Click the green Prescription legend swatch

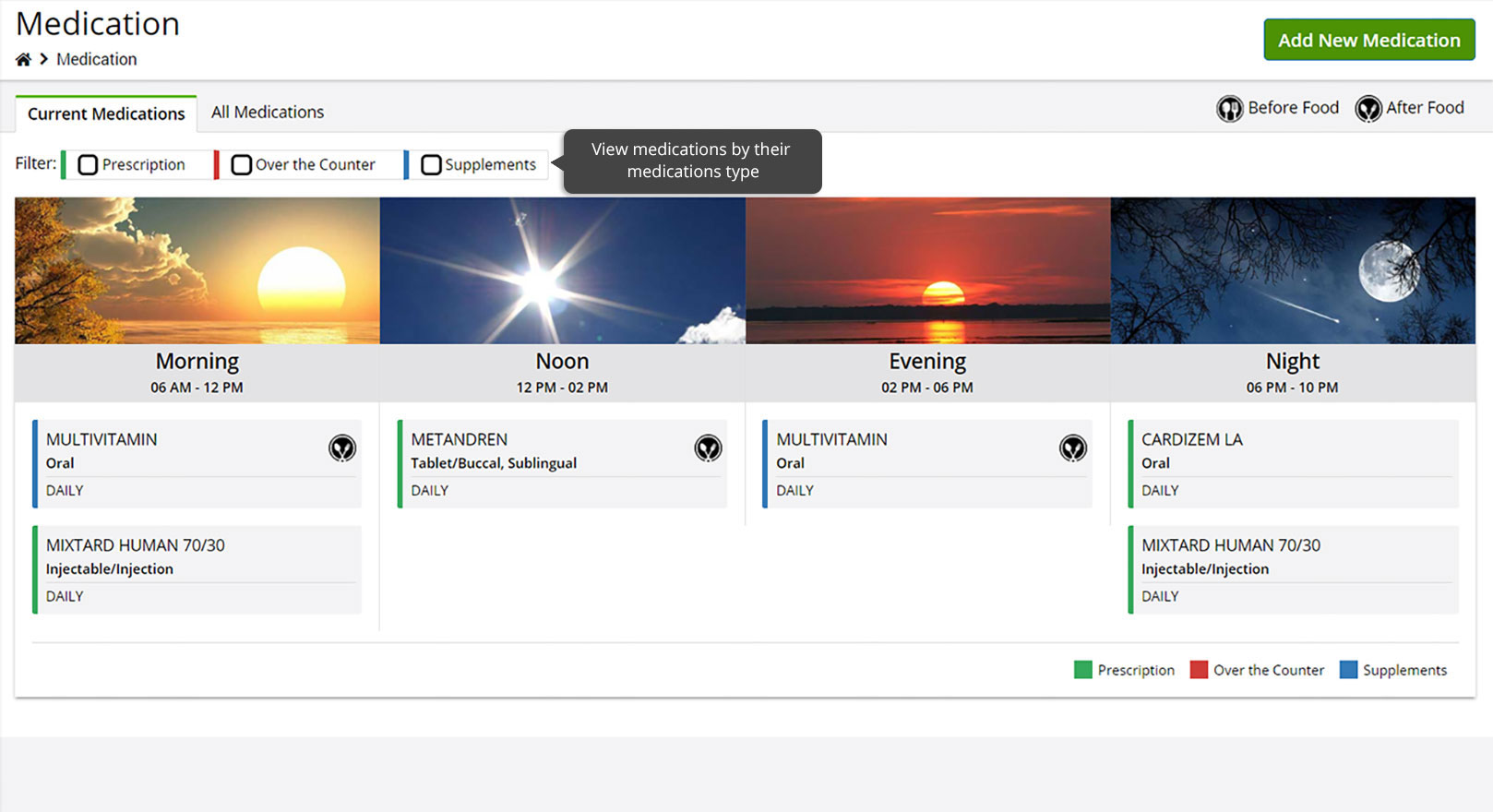(x=1083, y=670)
